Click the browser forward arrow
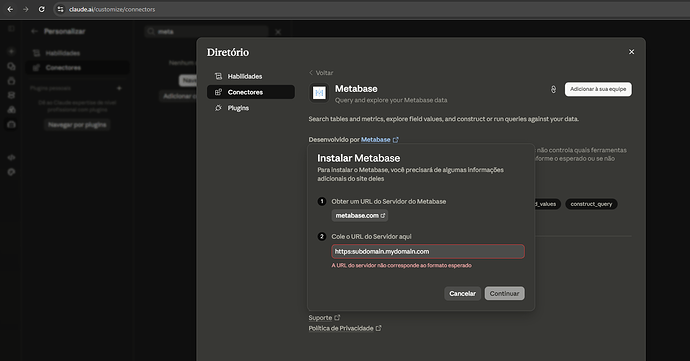This screenshot has width=690, height=361. [26, 9]
